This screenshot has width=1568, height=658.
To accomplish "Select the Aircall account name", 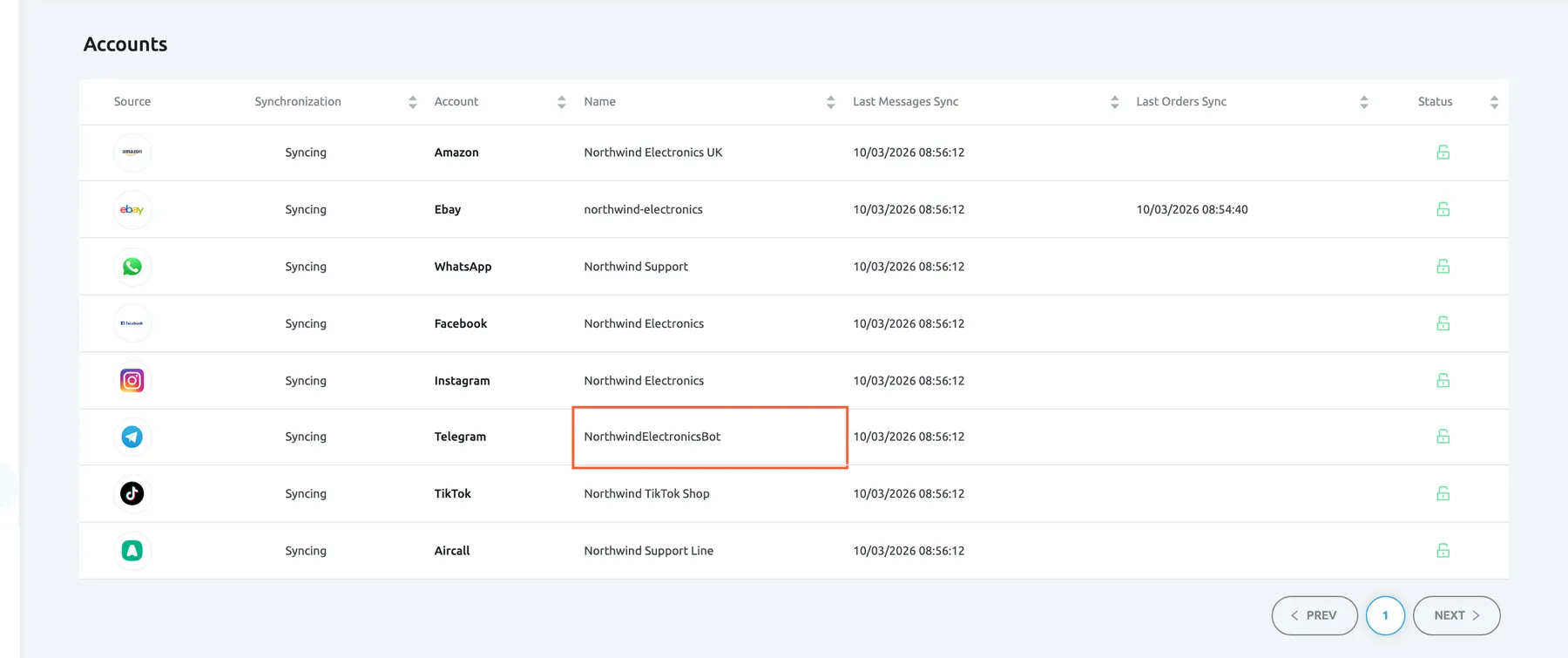I will 452,551.
